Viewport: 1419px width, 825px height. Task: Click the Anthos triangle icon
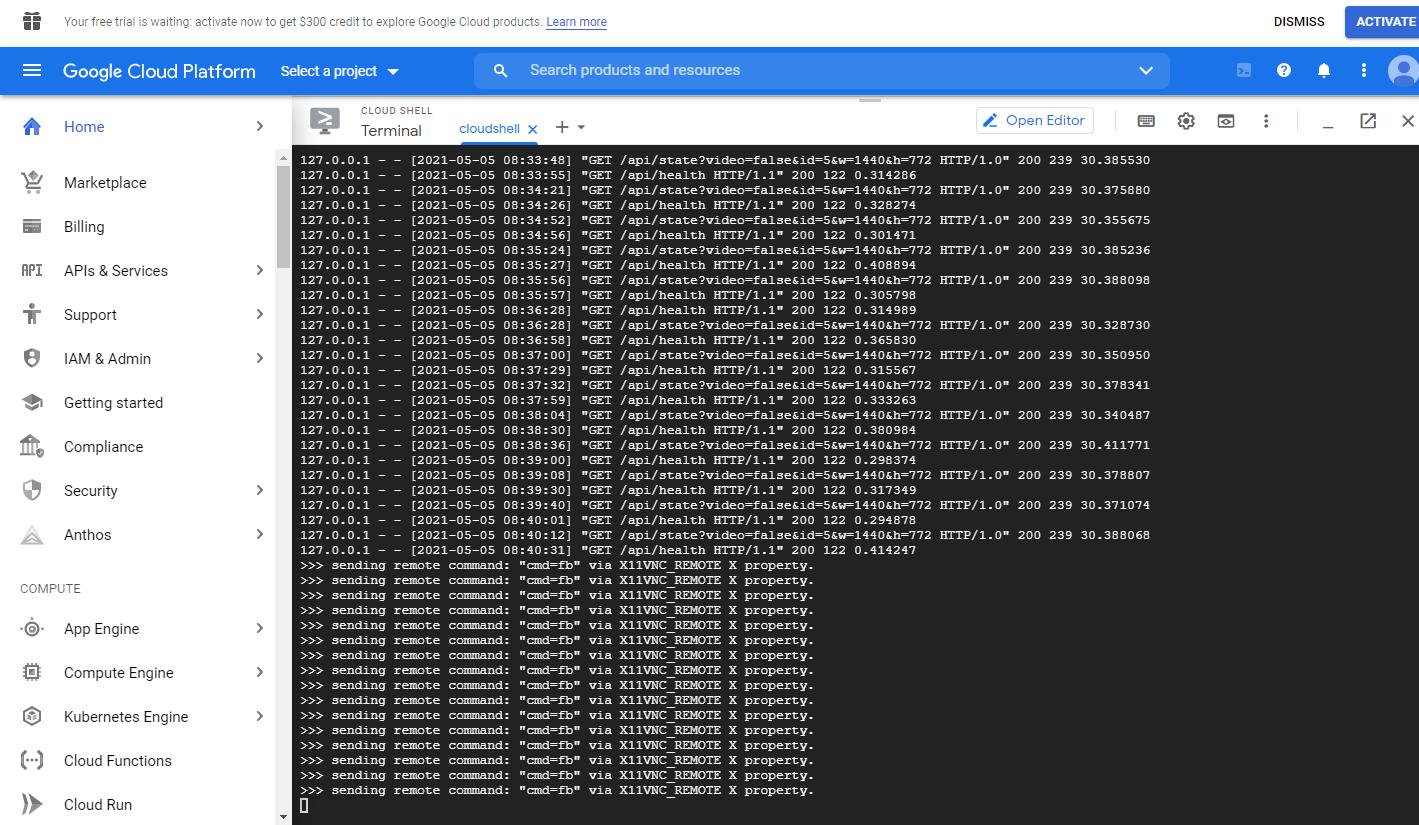click(x=32, y=535)
